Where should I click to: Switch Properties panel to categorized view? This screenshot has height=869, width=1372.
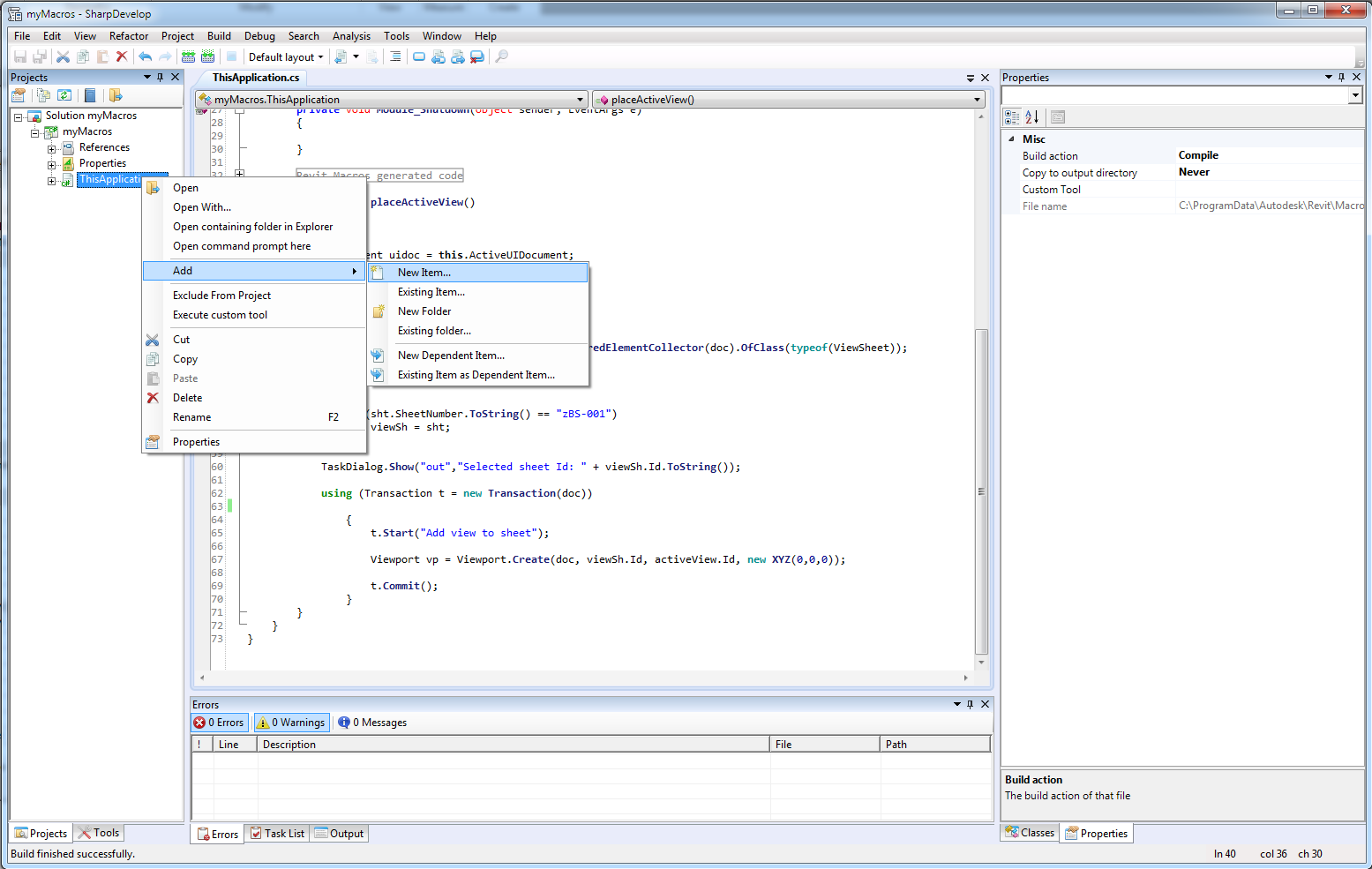pos(1011,116)
